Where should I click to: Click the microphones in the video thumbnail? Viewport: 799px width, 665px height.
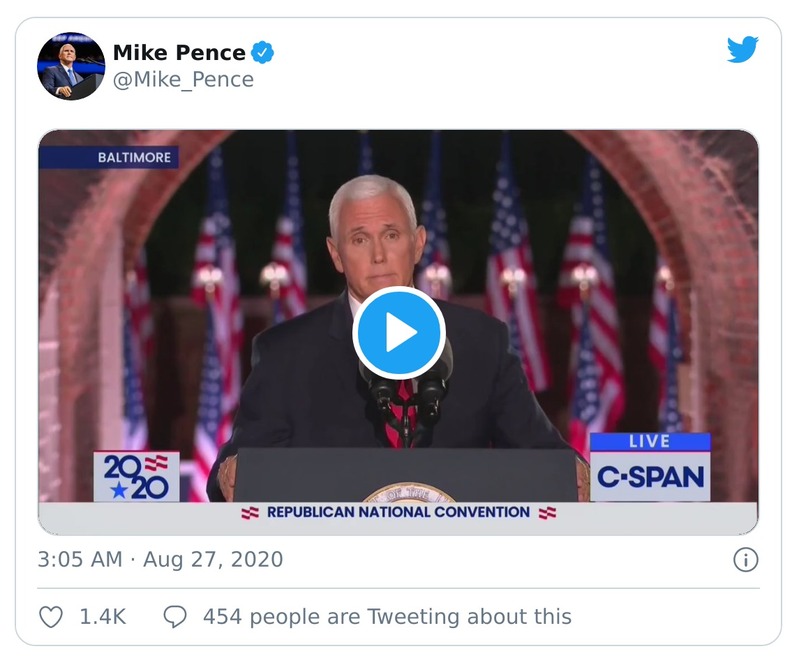pos(405,385)
